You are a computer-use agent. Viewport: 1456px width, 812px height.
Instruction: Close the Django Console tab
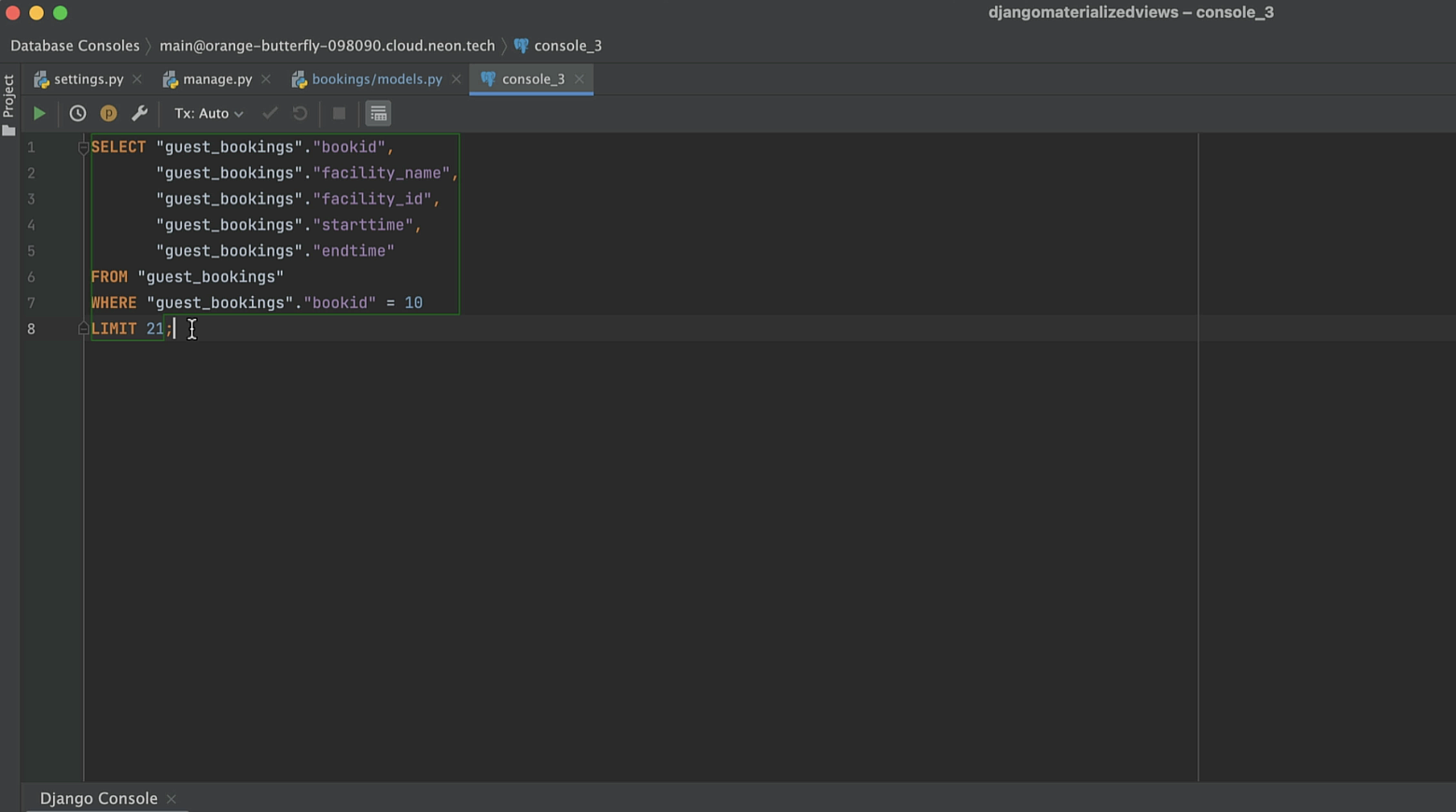click(x=171, y=799)
